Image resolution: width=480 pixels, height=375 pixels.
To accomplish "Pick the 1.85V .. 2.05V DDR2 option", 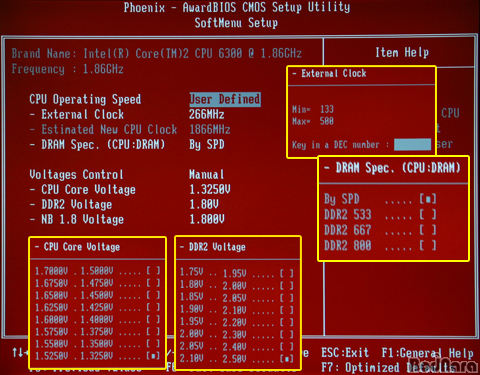I will click(x=237, y=298).
